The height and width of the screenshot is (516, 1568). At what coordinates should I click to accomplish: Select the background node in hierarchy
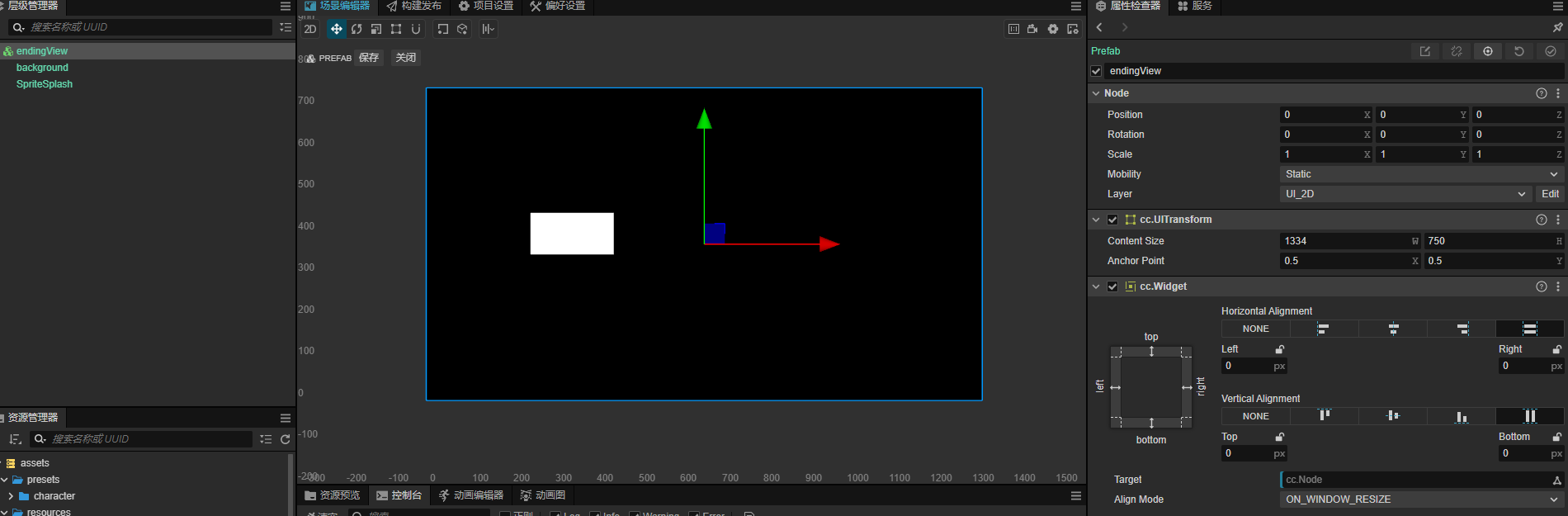[42, 68]
